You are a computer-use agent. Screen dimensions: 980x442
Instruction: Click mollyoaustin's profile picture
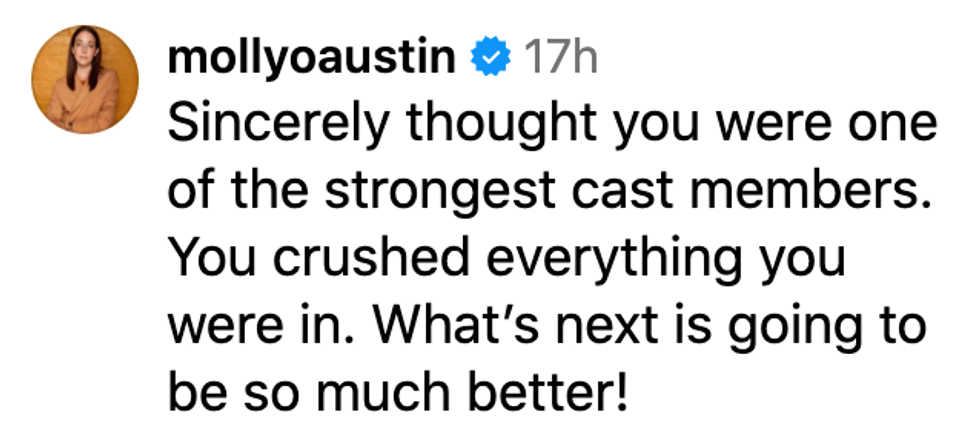pos(85,80)
